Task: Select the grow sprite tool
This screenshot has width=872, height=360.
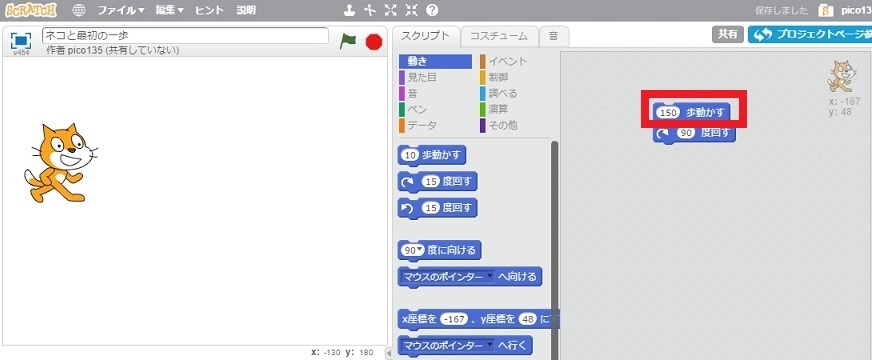Action: (390, 10)
